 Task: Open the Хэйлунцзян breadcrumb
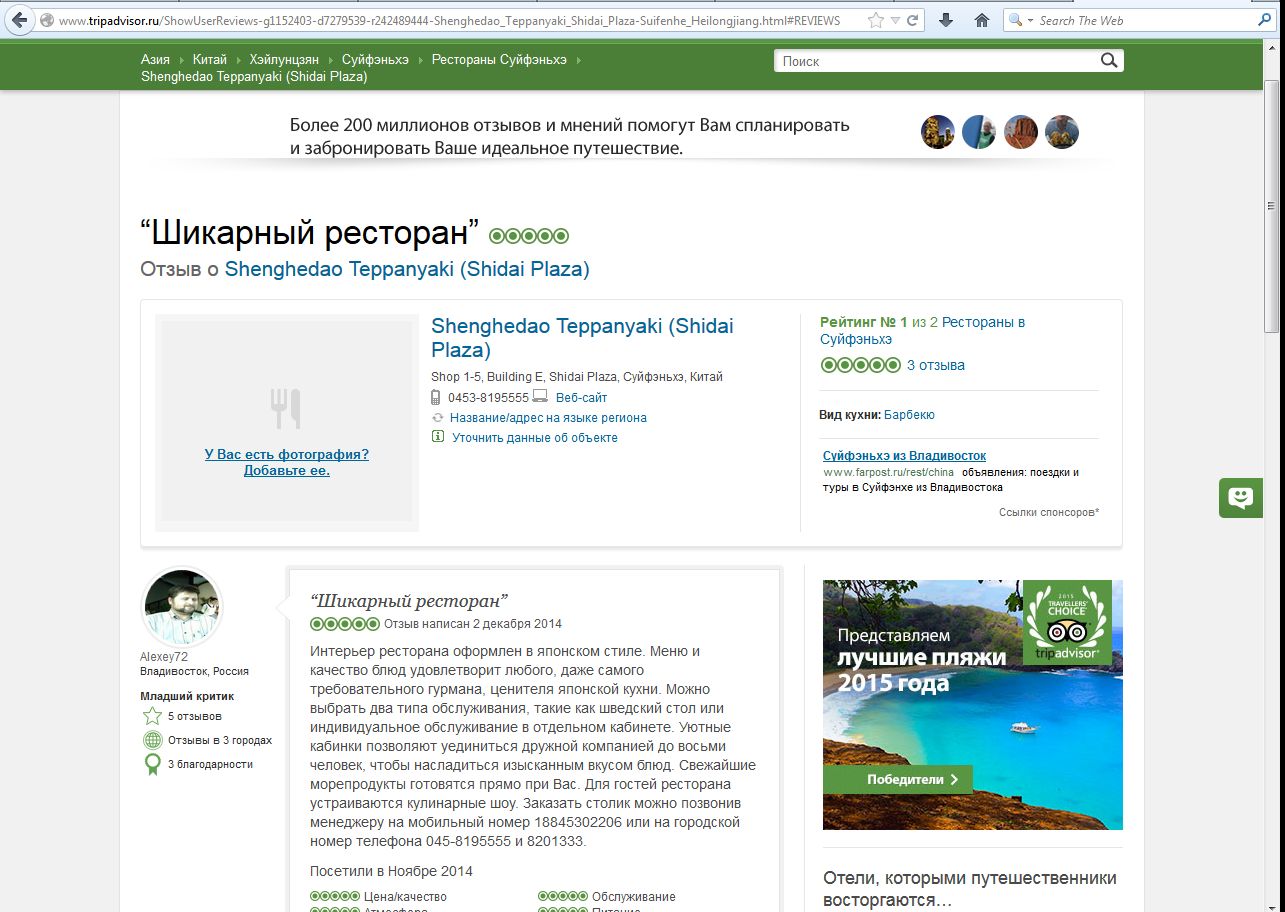(x=284, y=60)
